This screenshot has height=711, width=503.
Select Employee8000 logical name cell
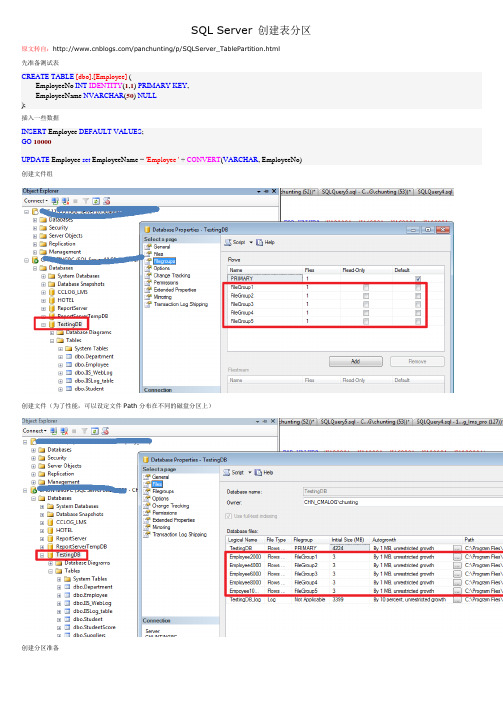click(x=245, y=582)
